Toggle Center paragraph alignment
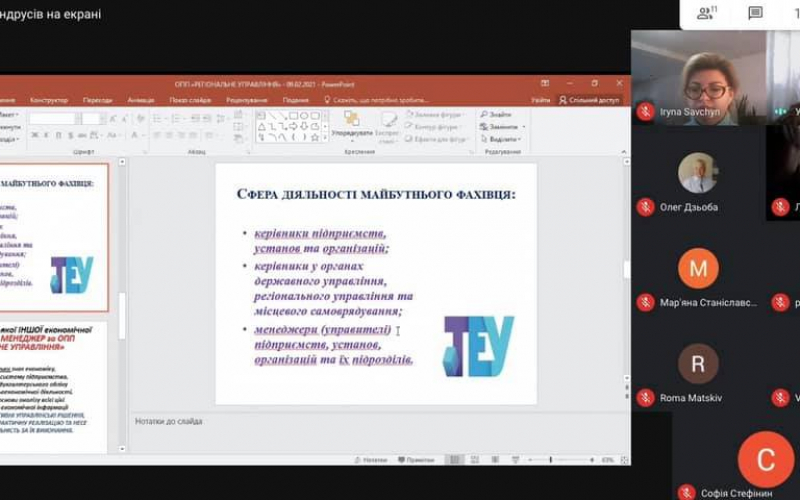800x500 pixels. tap(169, 135)
